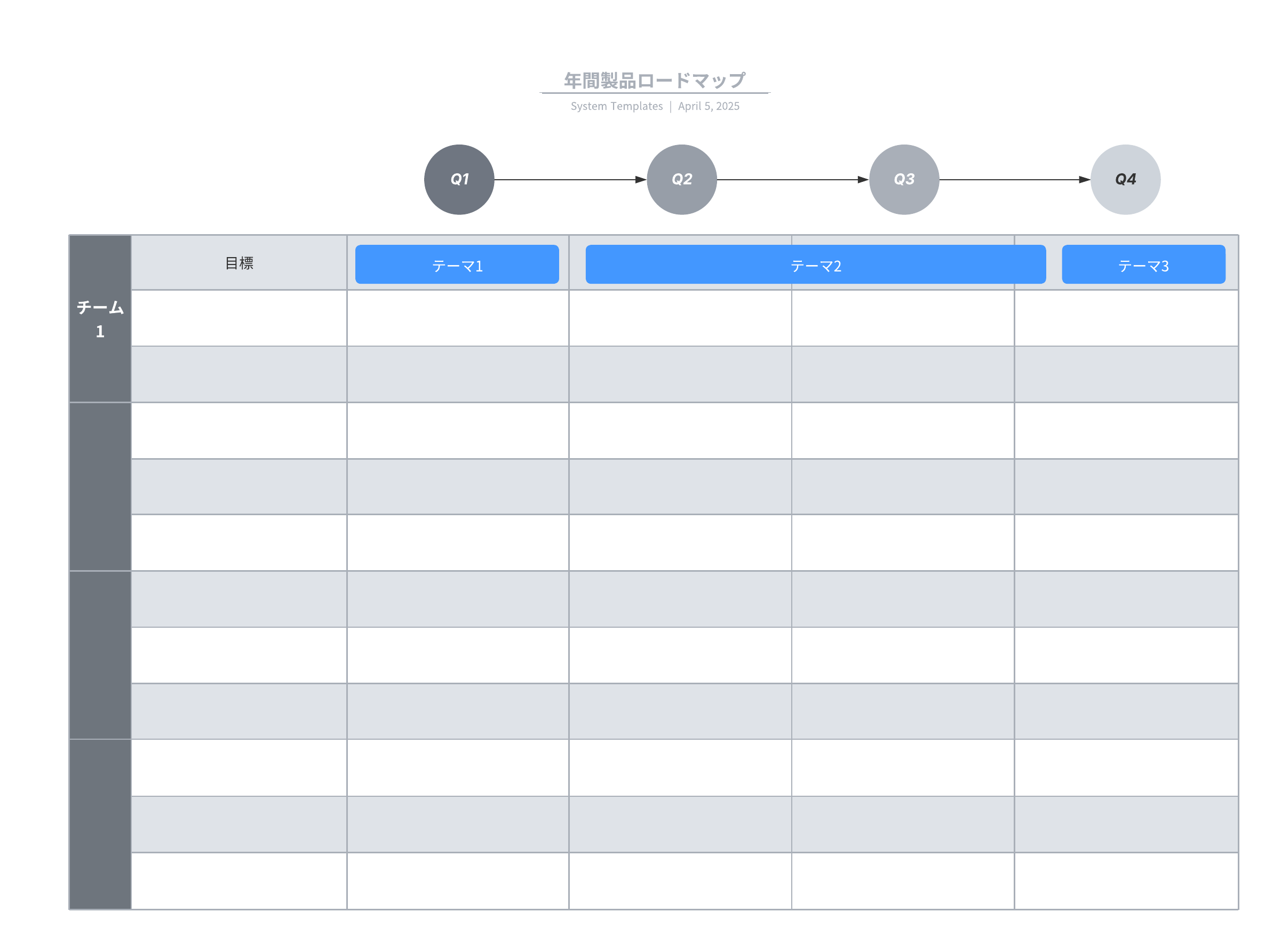Click the Q1 quarter circle
The image size is (1281, 952).
(459, 179)
